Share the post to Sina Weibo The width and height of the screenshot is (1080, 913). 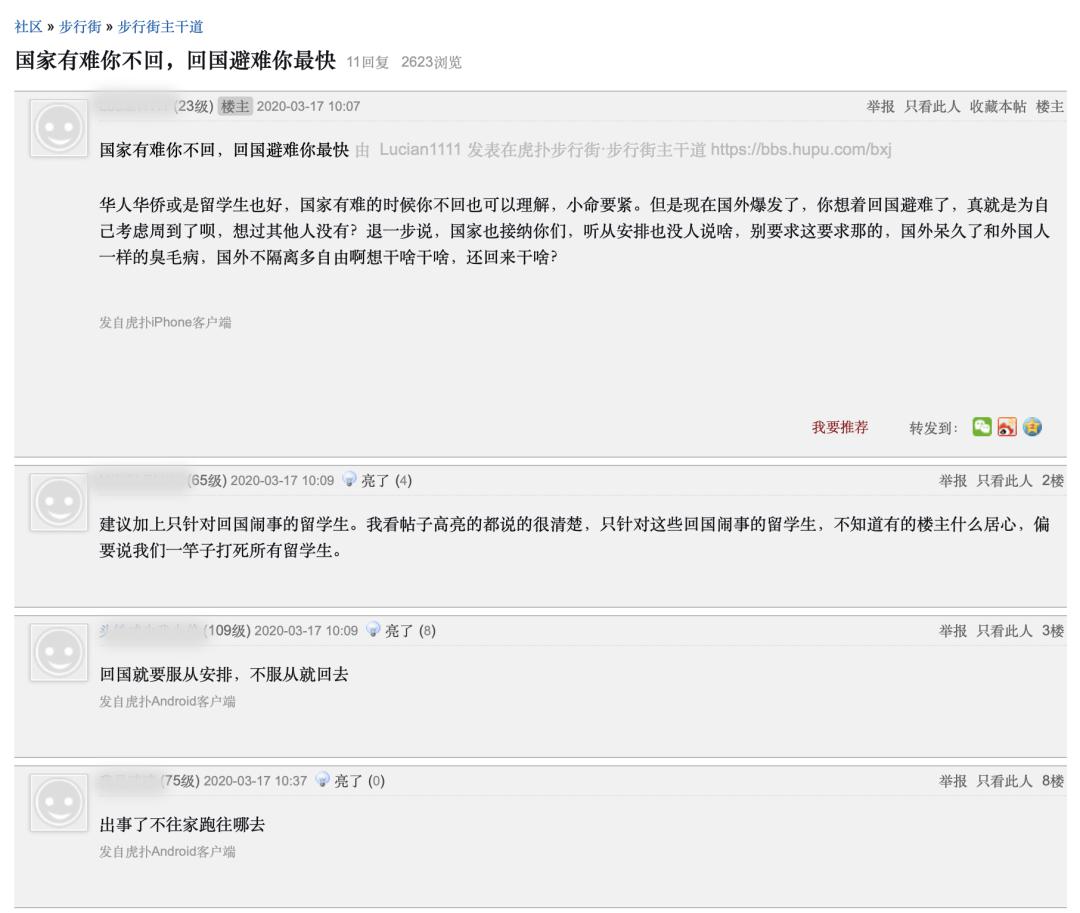(x=1008, y=427)
